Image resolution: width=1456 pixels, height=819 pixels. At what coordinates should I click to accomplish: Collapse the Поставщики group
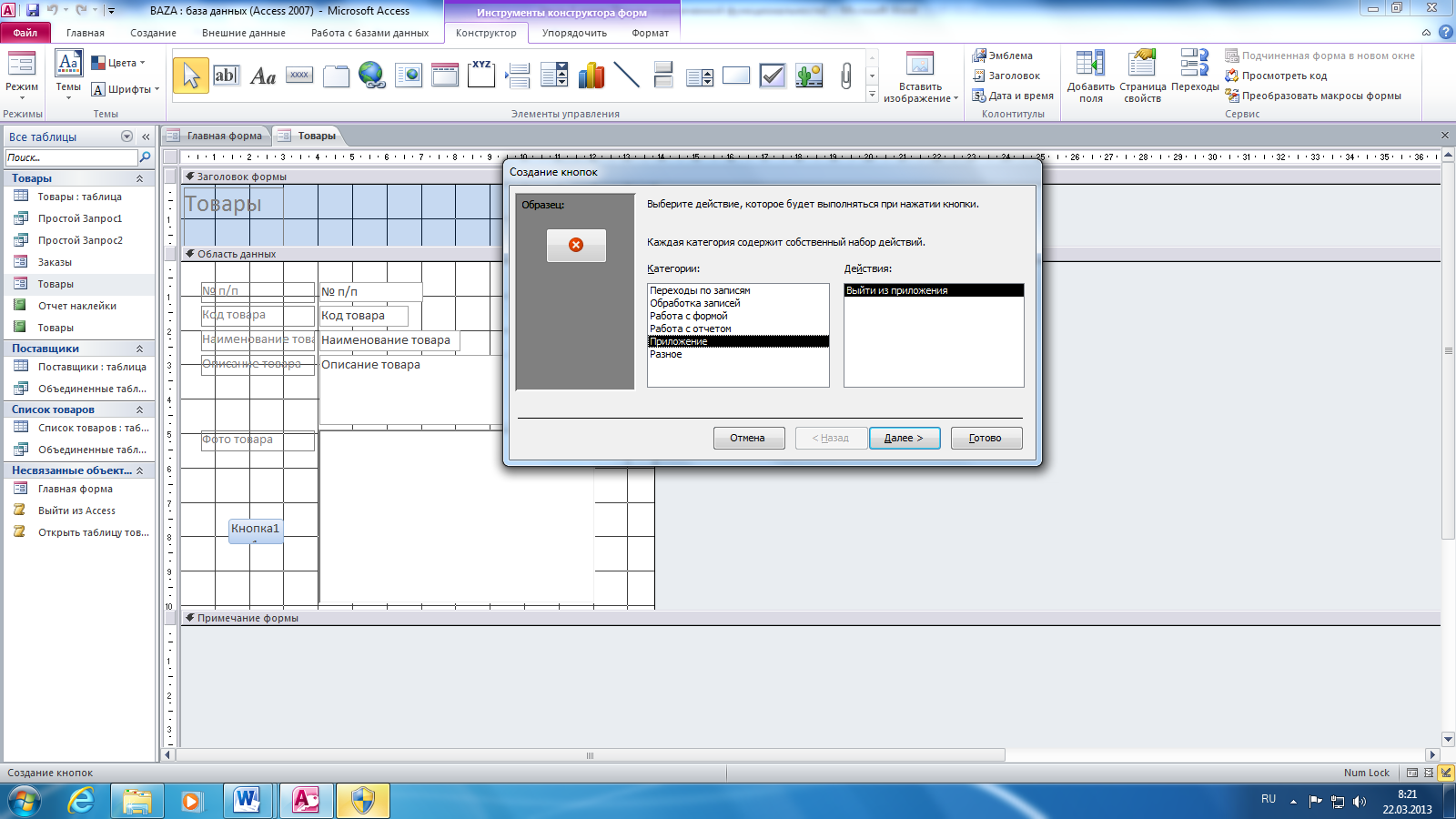tap(140, 349)
